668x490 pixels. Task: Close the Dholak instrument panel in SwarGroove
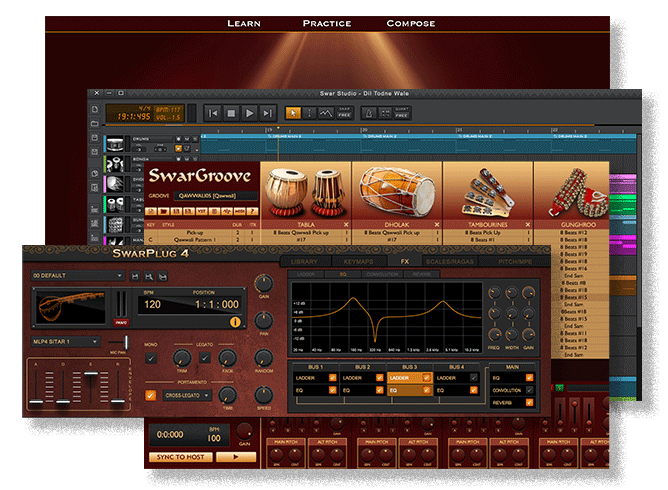[x=437, y=225]
